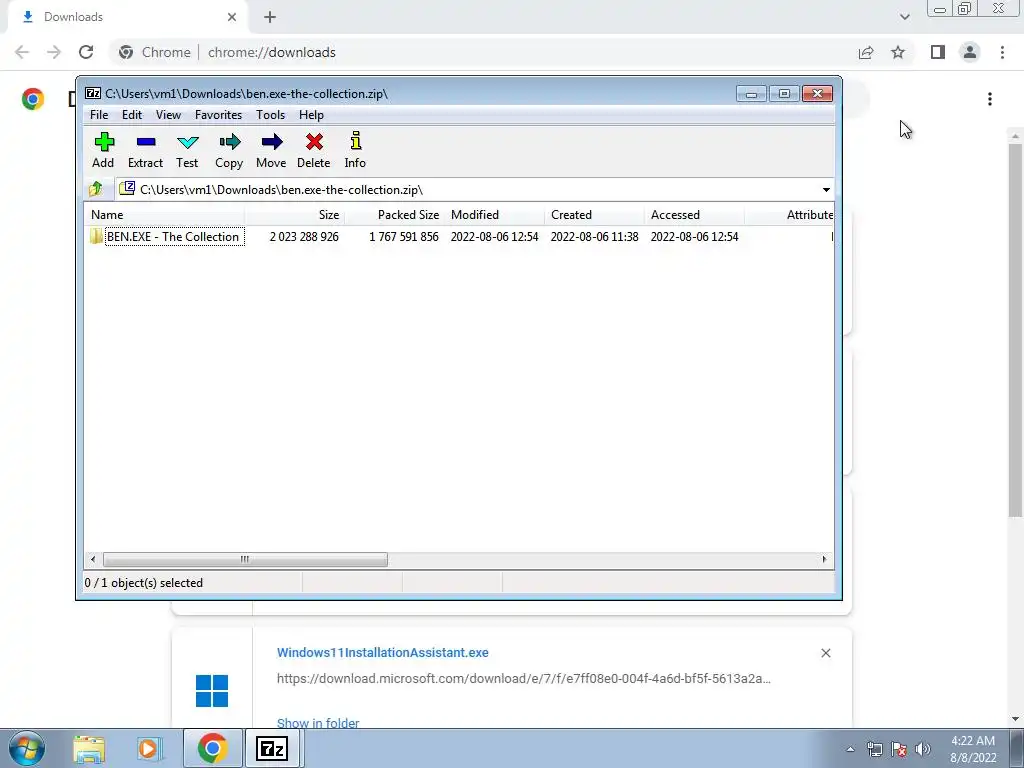Select the Downloads browser tab

coord(127,17)
